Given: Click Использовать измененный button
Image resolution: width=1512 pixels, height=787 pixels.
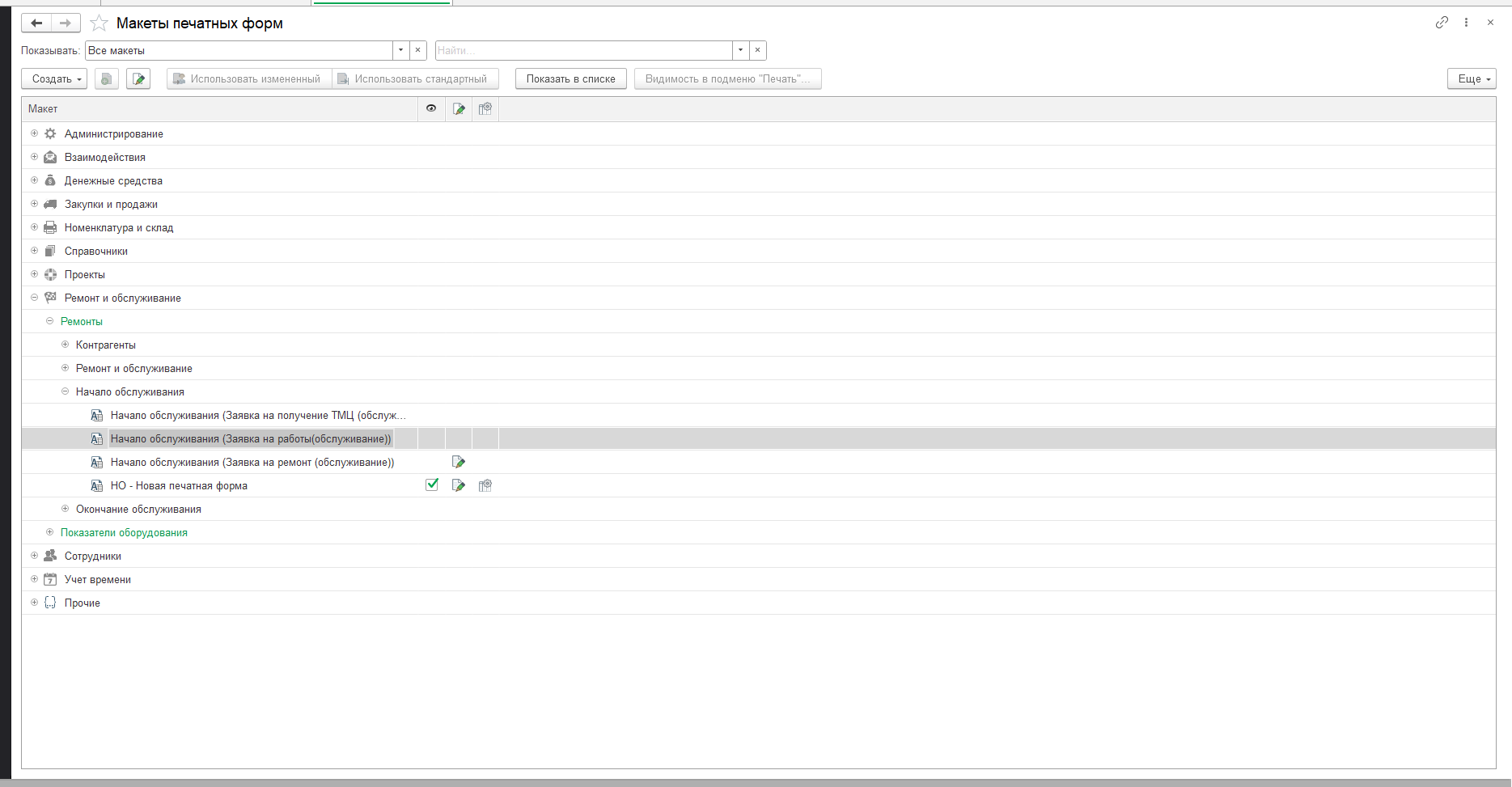Looking at the screenshot, I should tap(249, 79).
